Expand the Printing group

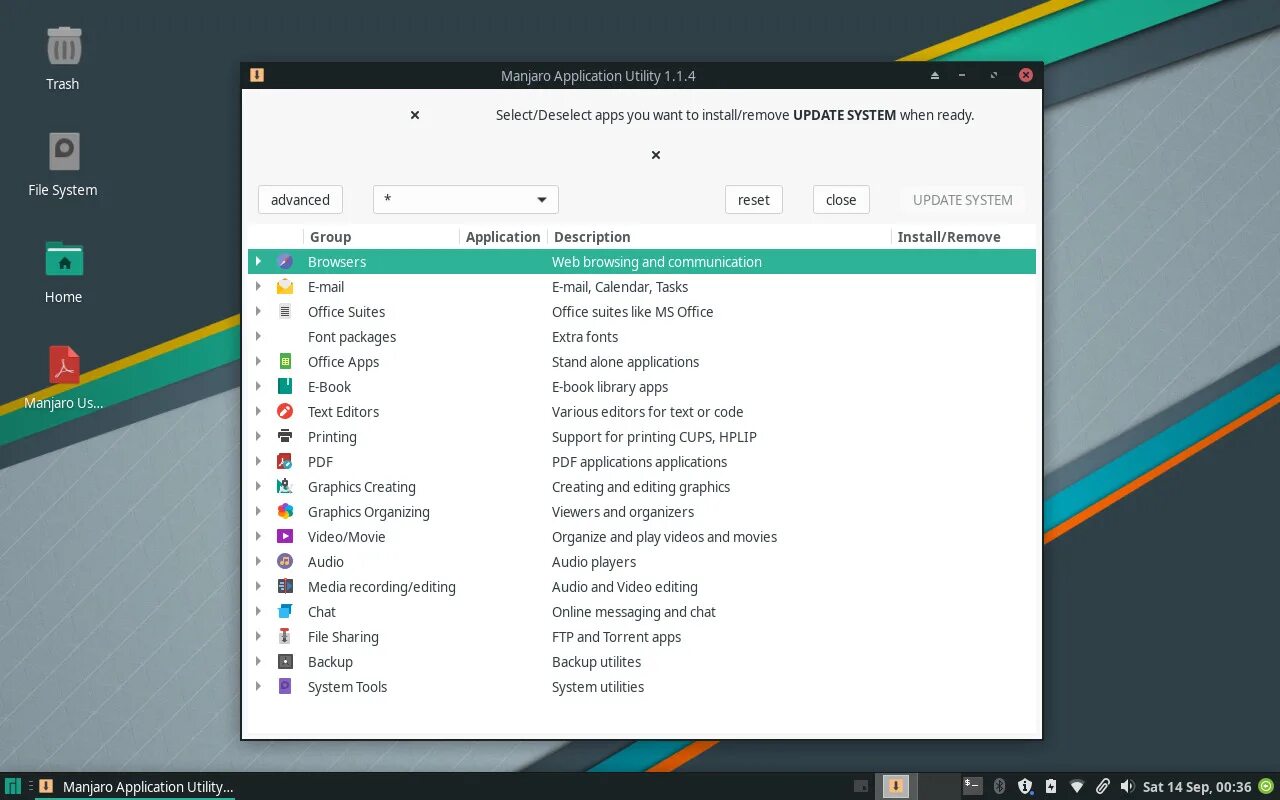pos(258,436)
